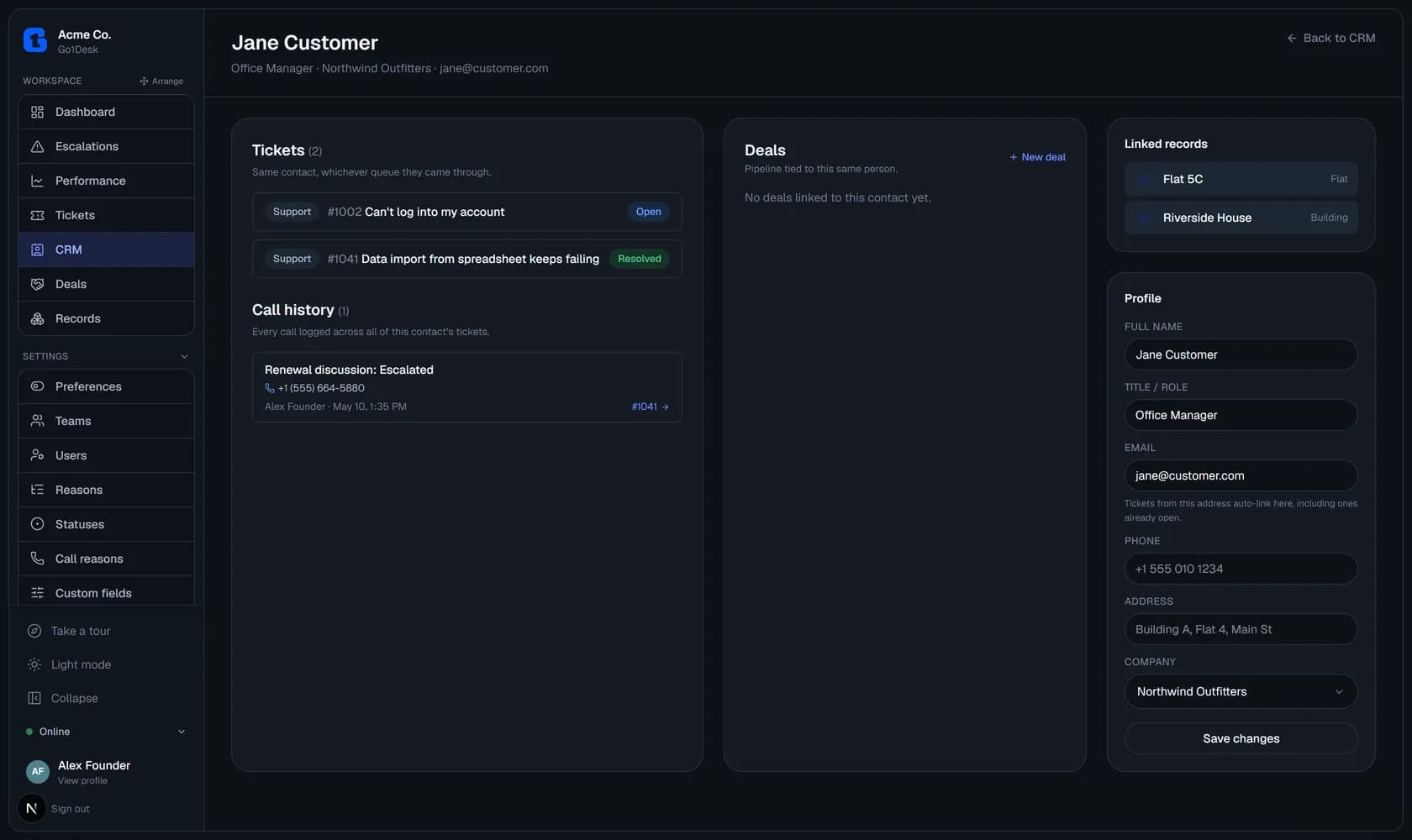This screenshot has height=840, width=1412.
Task: Click the Acme Co. logo icon
Action: (x=35, y=39)
